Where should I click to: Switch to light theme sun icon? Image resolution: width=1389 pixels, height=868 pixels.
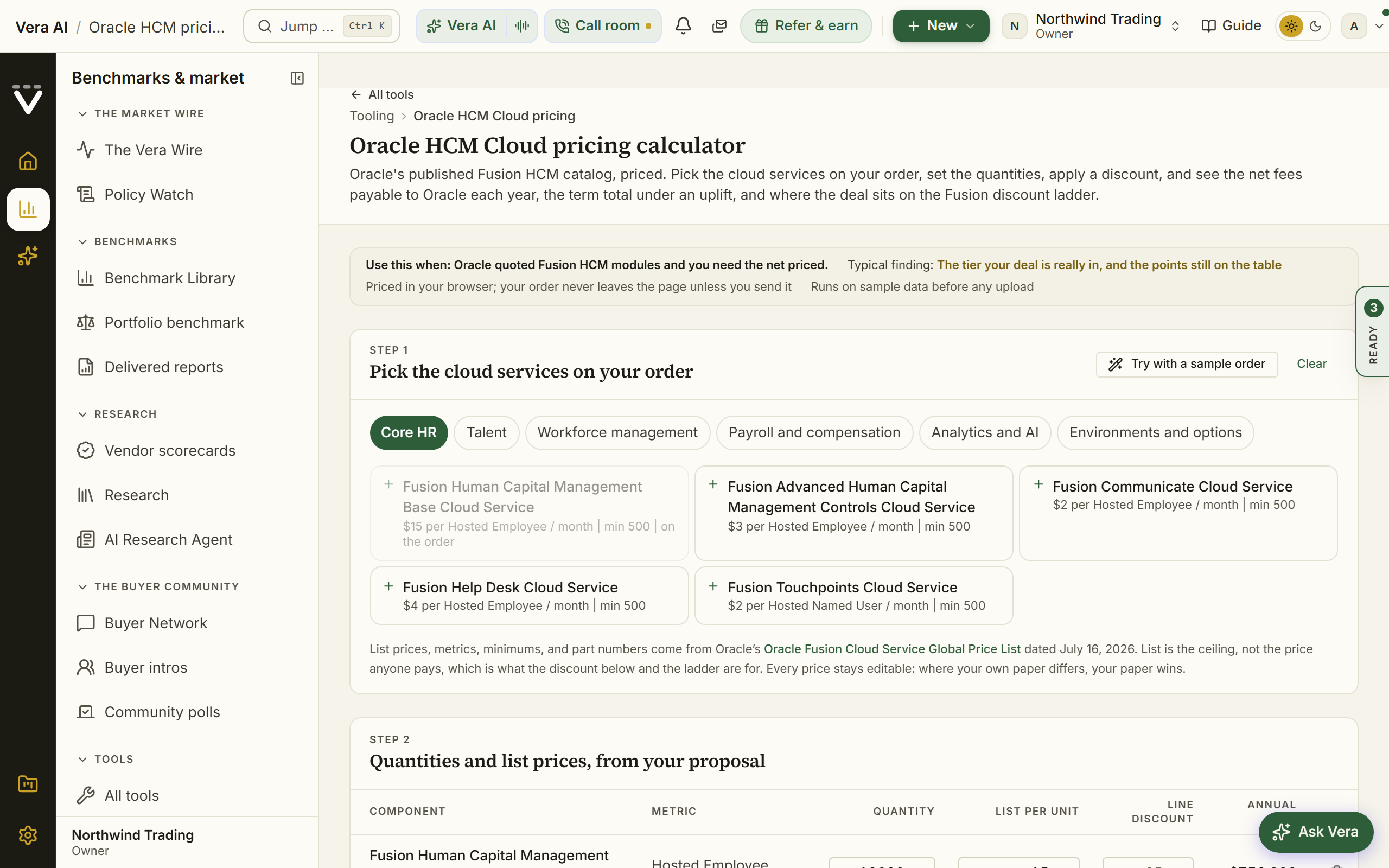pyautogui.click(x=1291, y=26)
